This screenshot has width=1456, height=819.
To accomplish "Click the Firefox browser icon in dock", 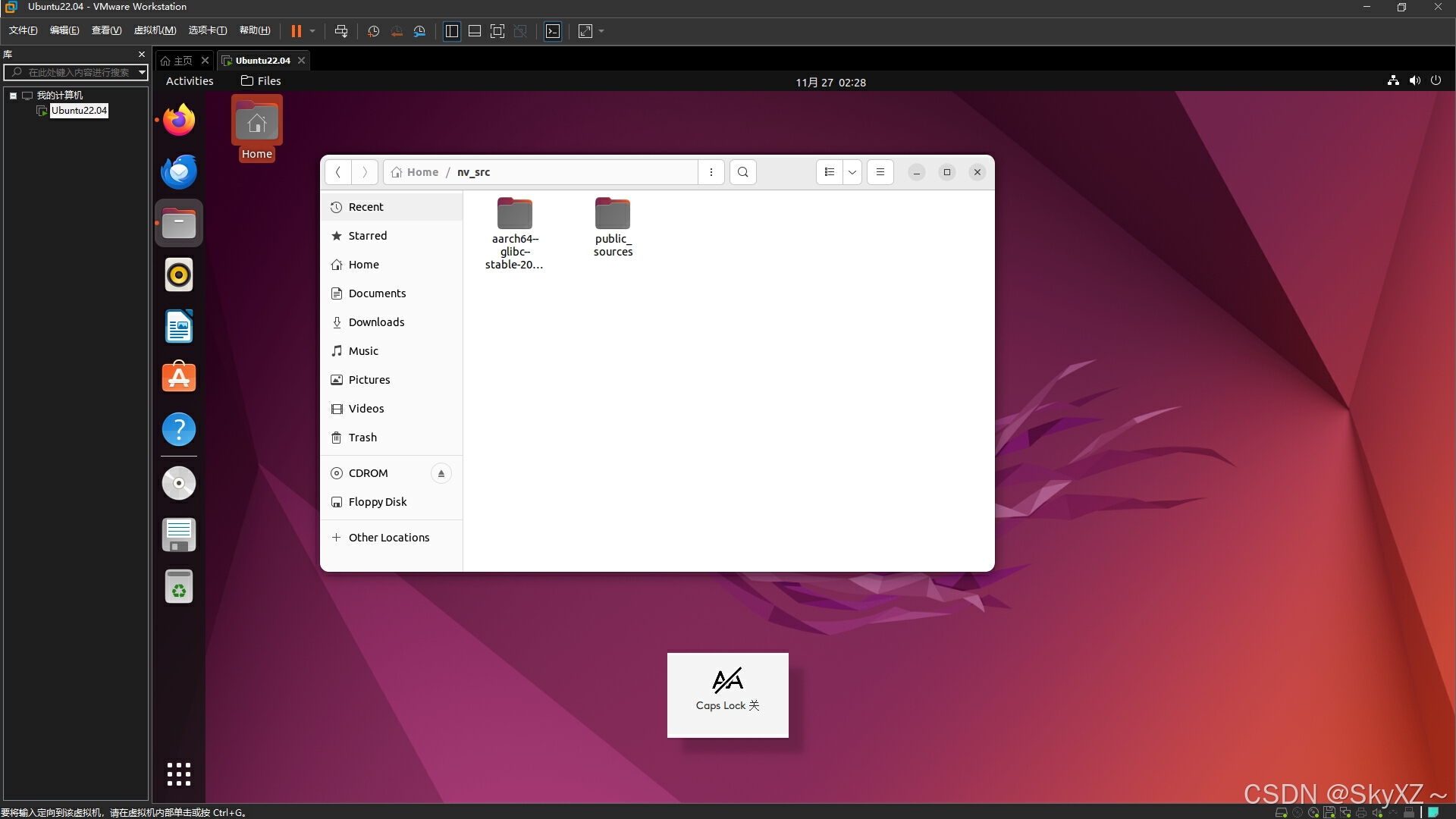I will click(178, 118).
